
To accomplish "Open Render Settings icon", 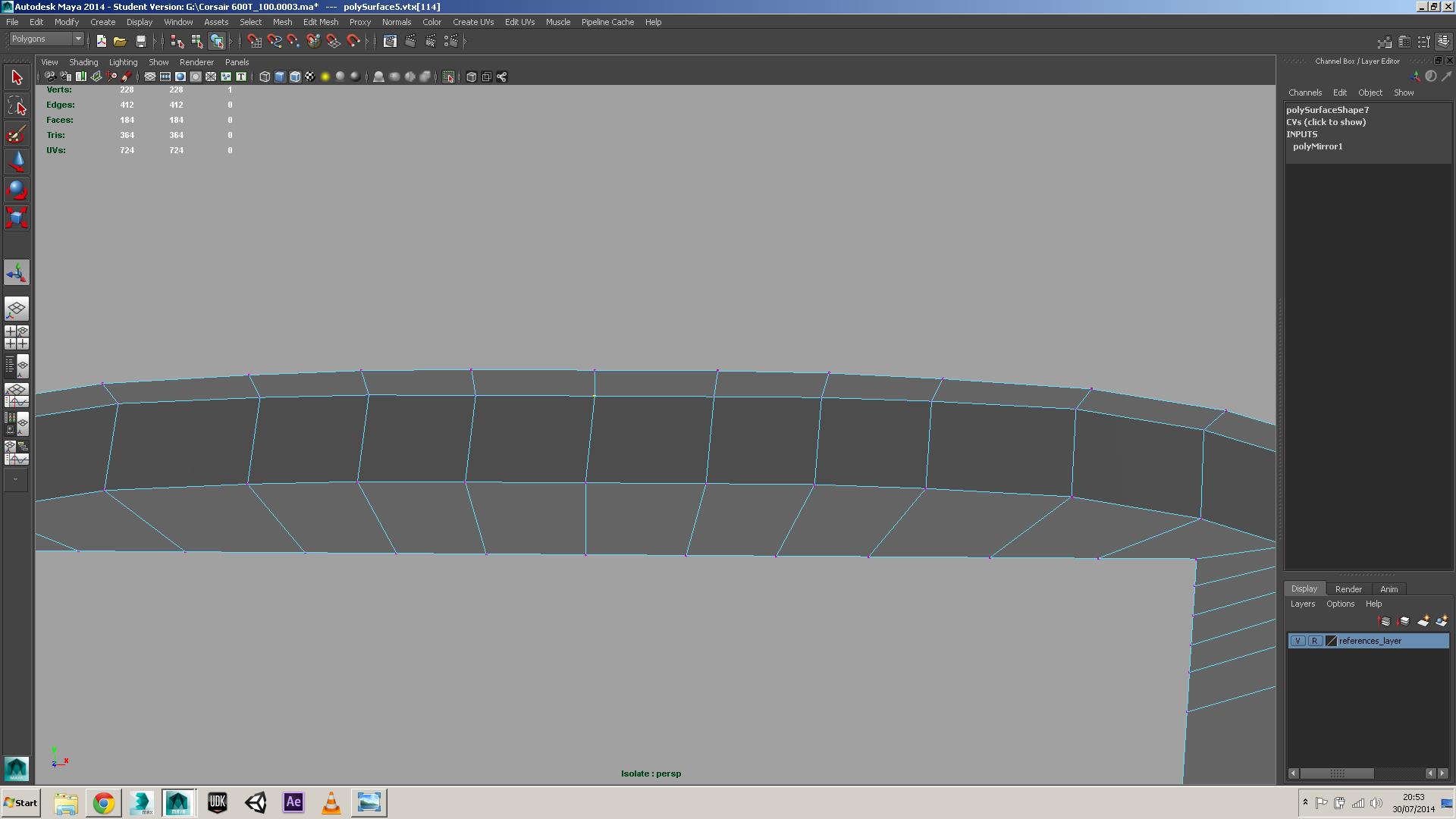I will pos(451,41).
